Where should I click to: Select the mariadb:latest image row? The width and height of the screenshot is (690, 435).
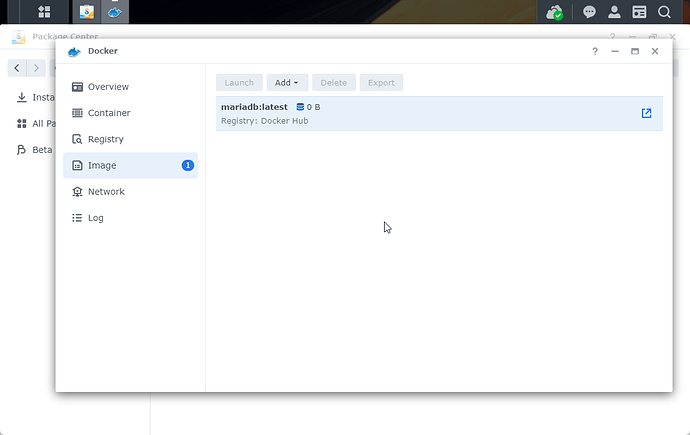coord(439,113)
